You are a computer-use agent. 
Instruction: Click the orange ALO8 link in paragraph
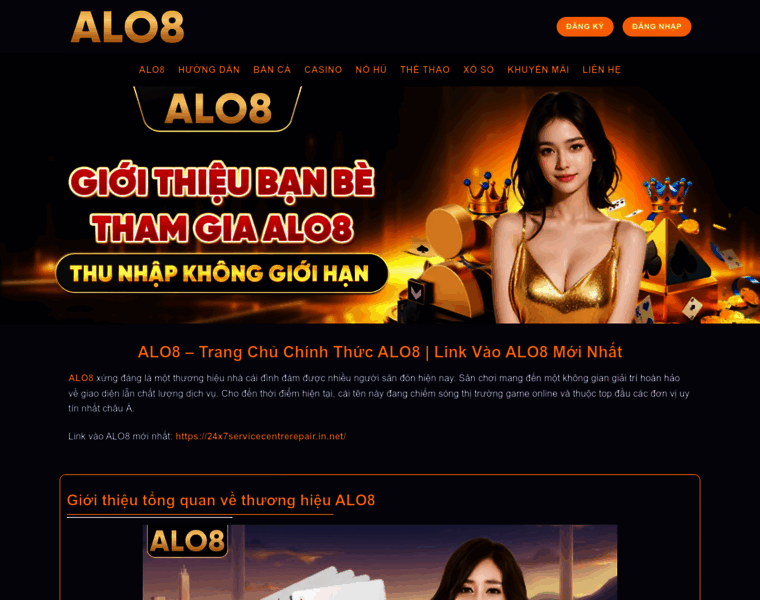80,378
